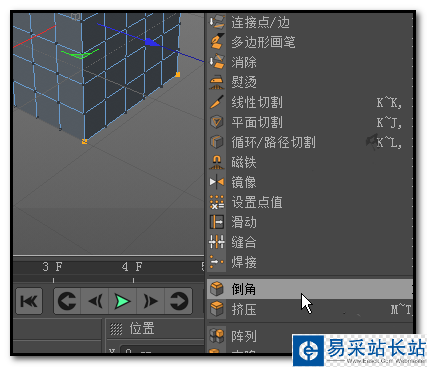Image resolution: width=427 pixels, height=367 pixels.
Task: Choose 挤压 extrude menu entry
Action: 310,309
